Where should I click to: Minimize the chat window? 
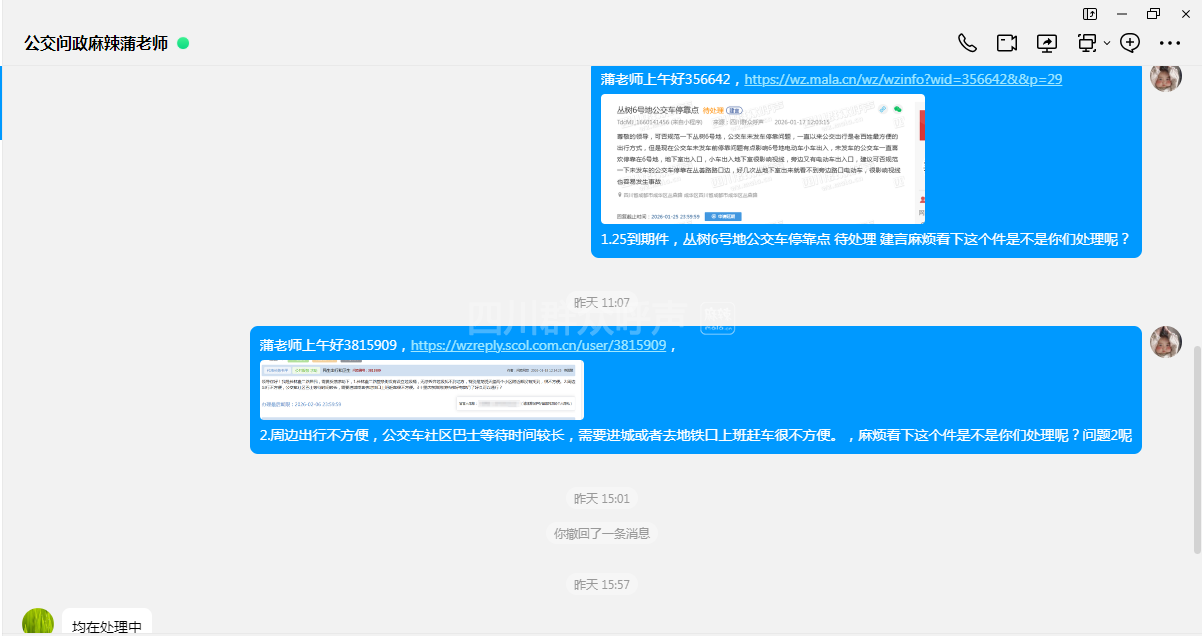(x=1122, y=14)
